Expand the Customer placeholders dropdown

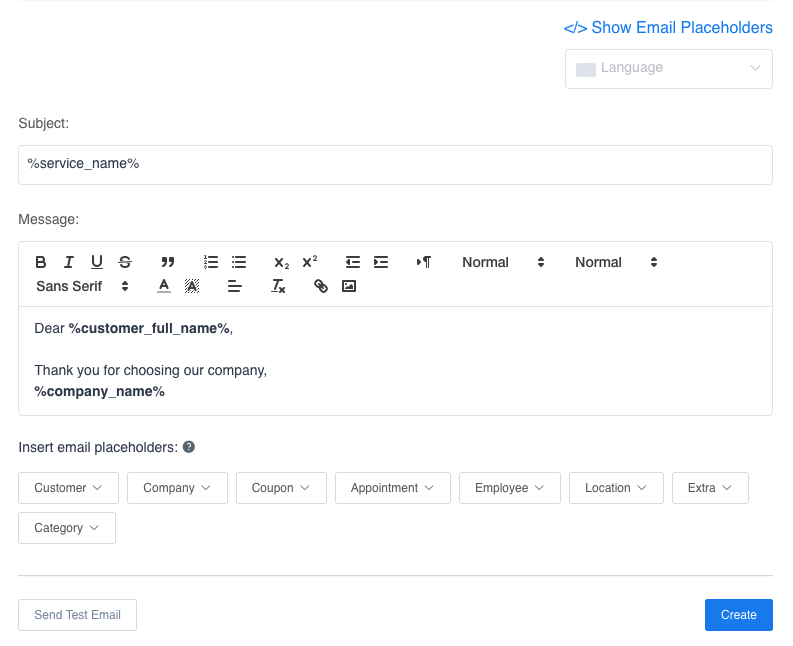(68, 488)
